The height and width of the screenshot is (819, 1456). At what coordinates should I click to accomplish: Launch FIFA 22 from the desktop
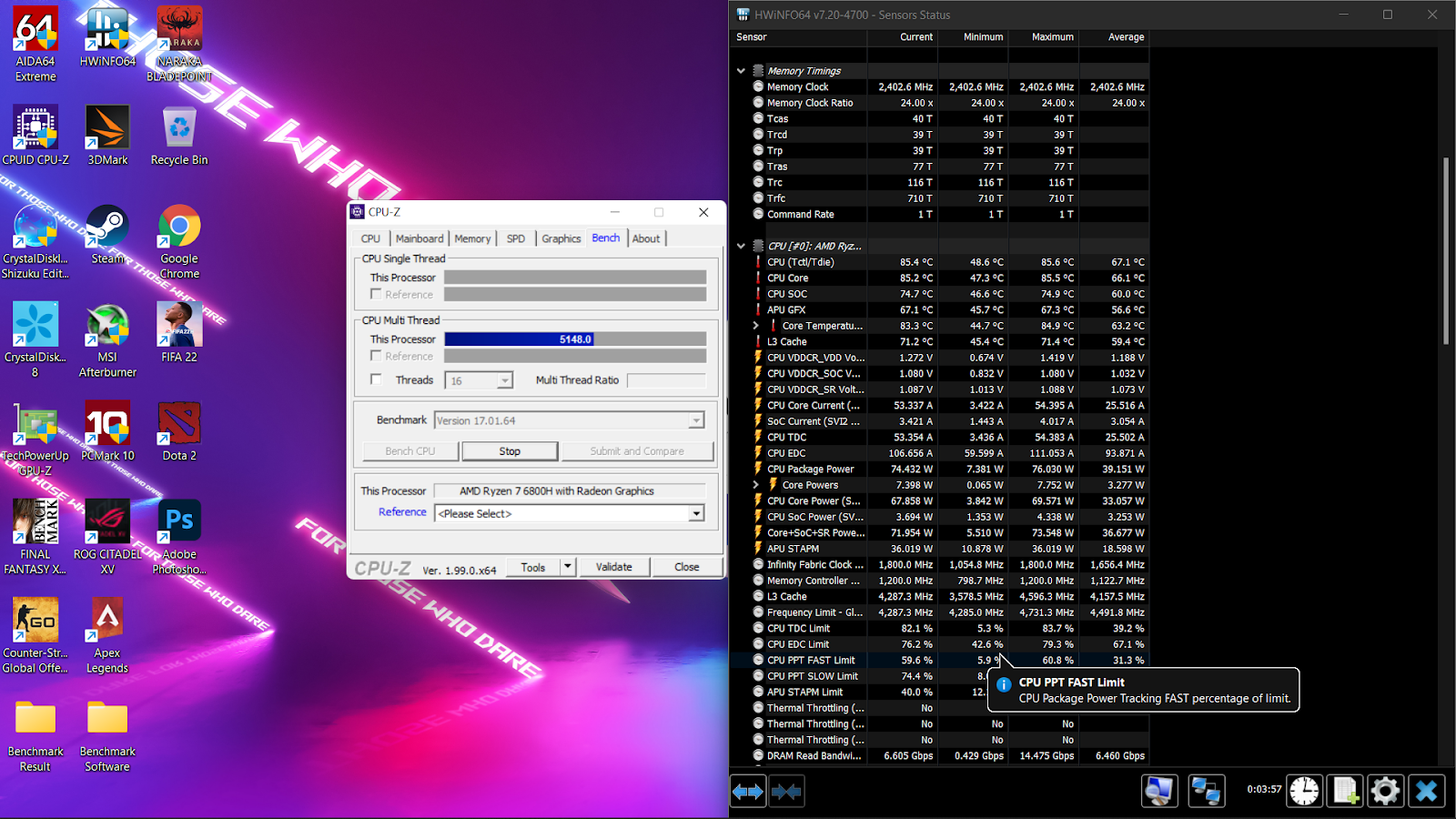(x=179, y=332)
